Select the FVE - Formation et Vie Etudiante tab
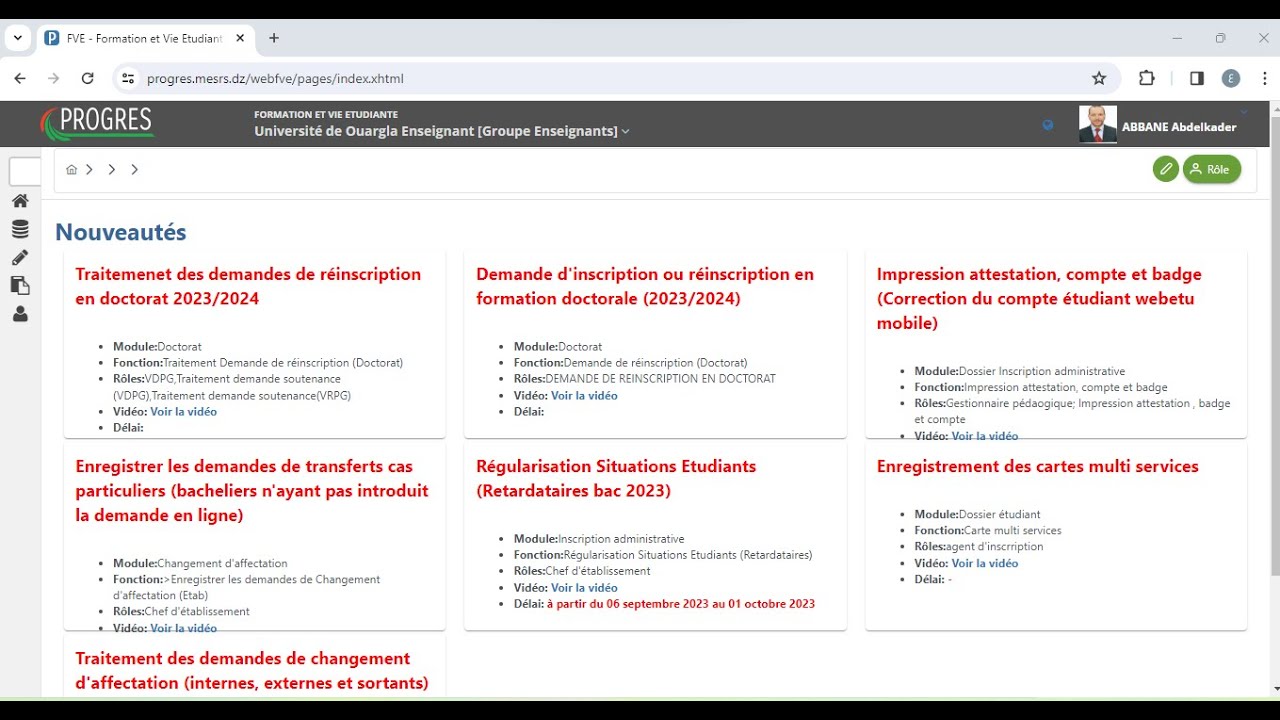 pyautogui.click(x=144, y=38)
